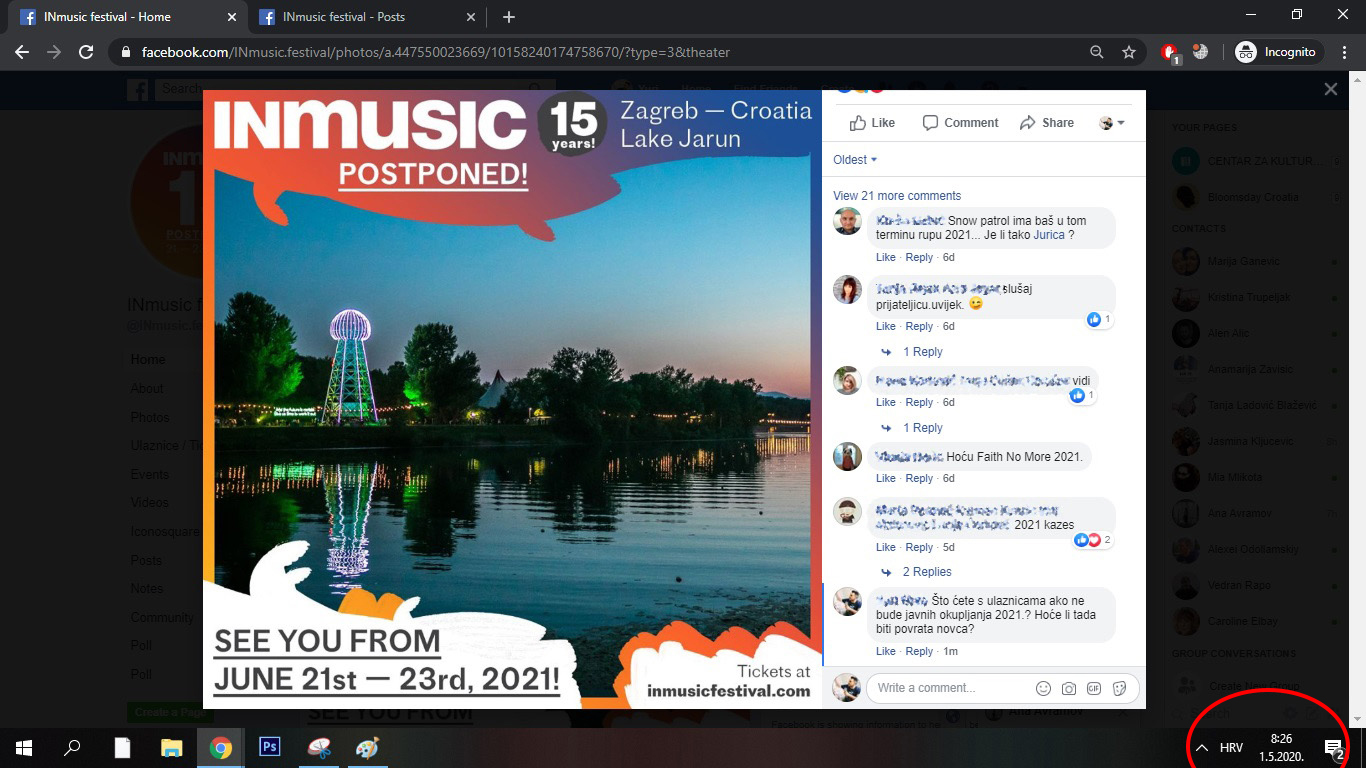This screenshot has height=768, width=1366.
Task: Like the INmusic postponed photo
Action: click(x=872, y=122)
